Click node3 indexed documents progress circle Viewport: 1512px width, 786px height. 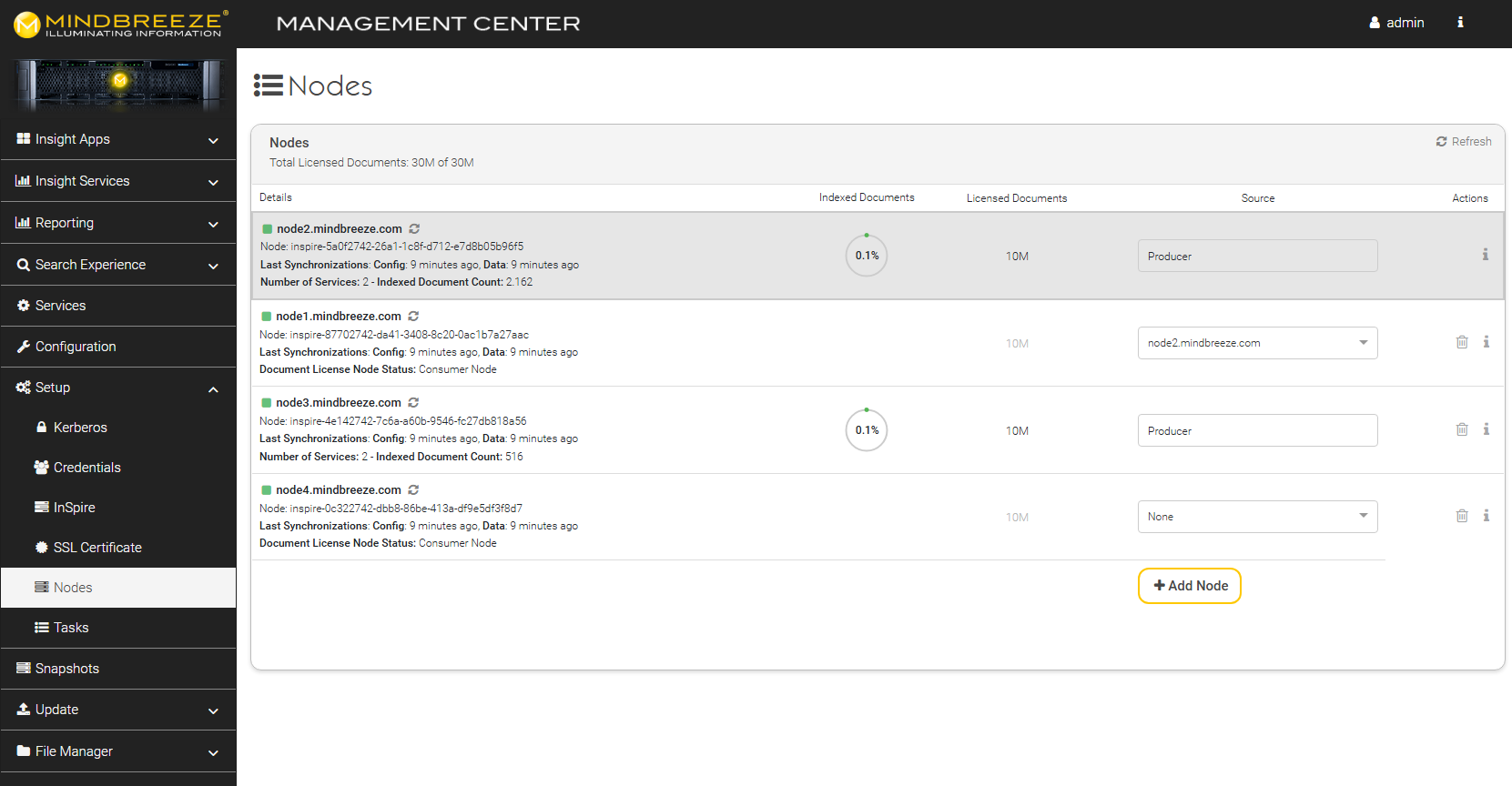click(x=867, y=430)
